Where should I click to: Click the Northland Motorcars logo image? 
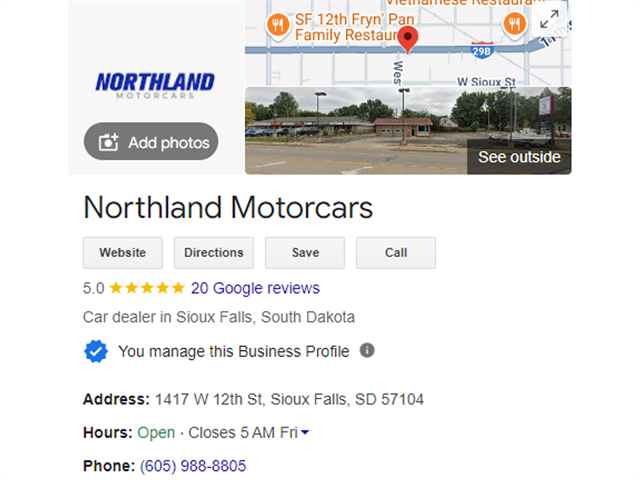pos(155,86)
